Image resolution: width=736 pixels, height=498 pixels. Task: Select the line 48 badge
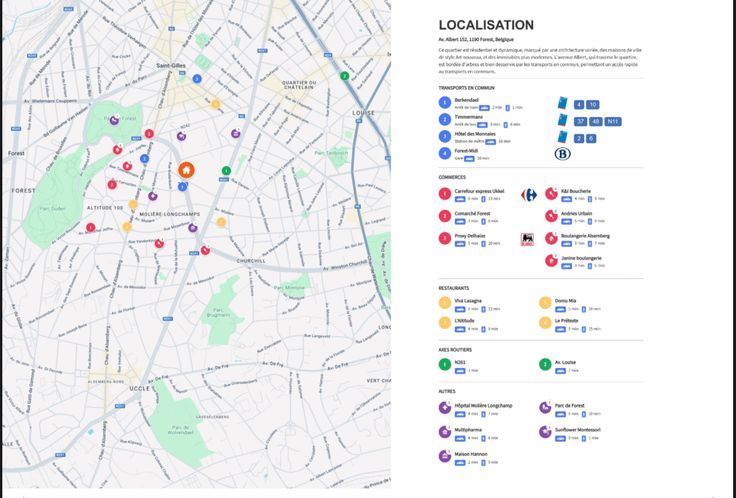[596, 121]
